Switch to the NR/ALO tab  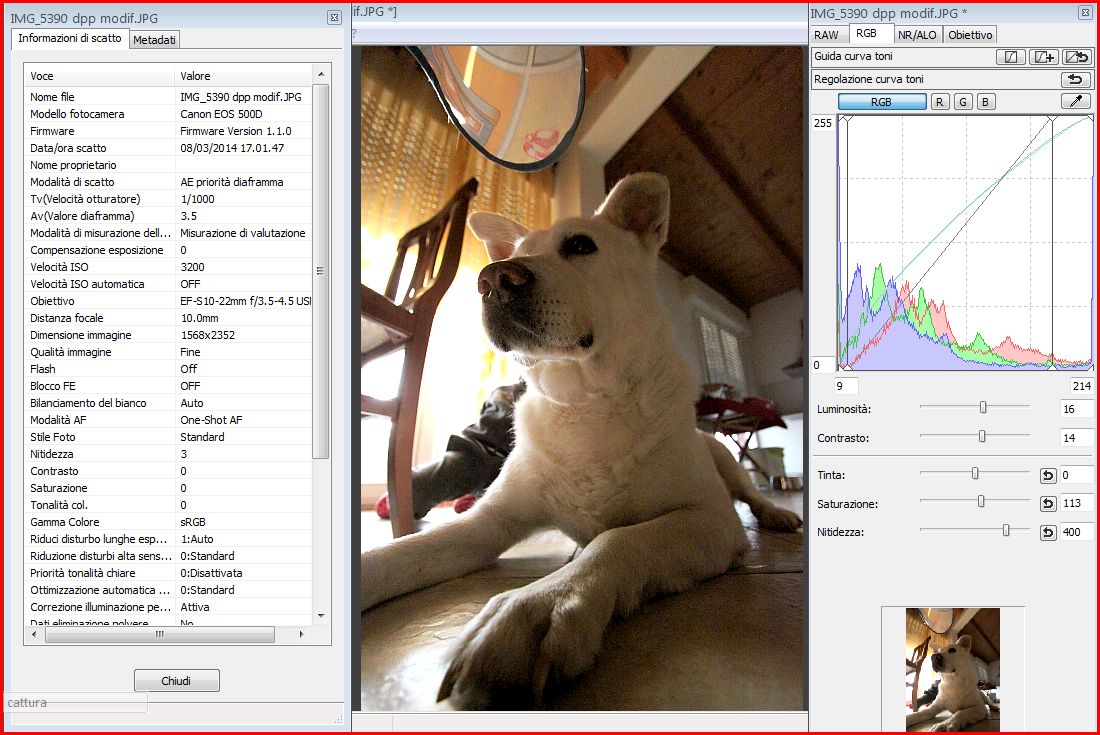(x=917, y=35)
